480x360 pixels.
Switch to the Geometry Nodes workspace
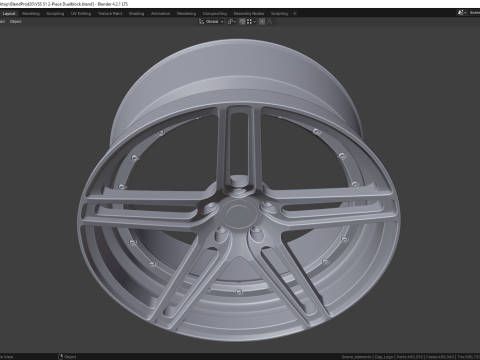pos(249,14)
